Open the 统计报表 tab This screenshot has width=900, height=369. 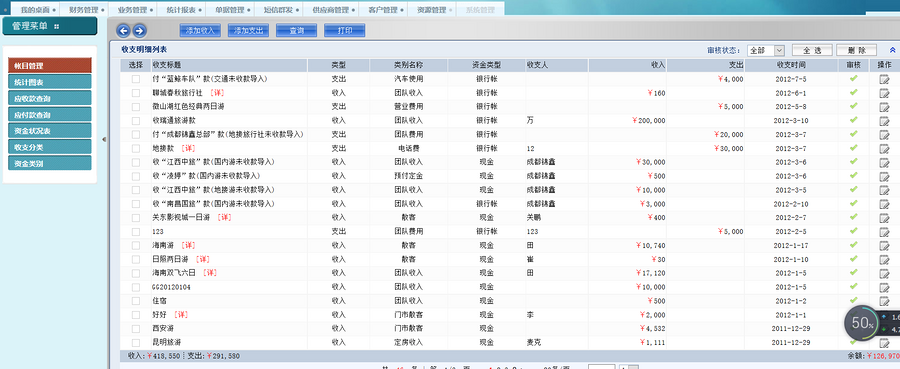[181, 10]
